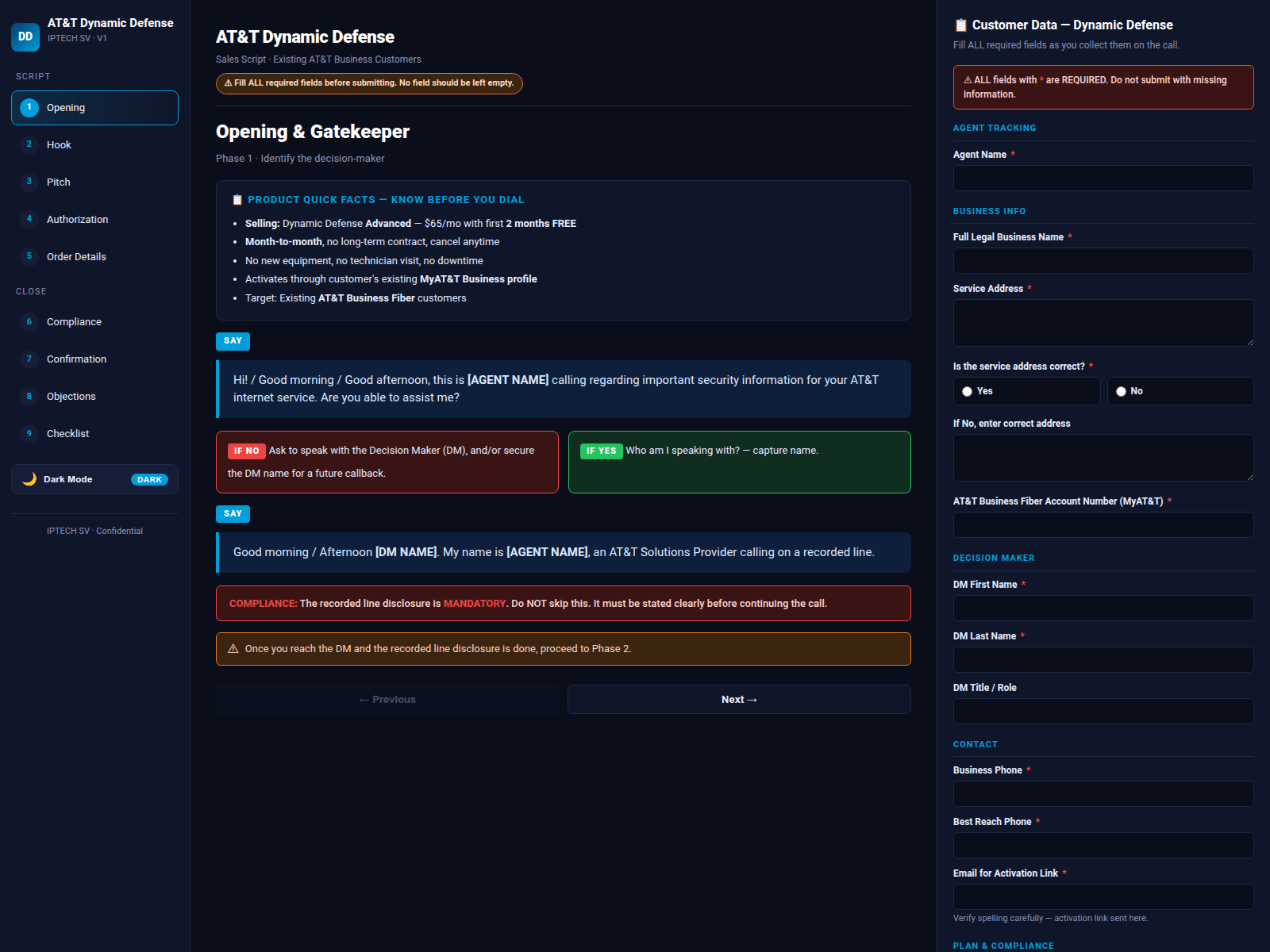The width and height of the screenshot is (1270, 952).
Task: Click clipboard icon in Product Quick Facts header
Action: (x=237, y=200)
